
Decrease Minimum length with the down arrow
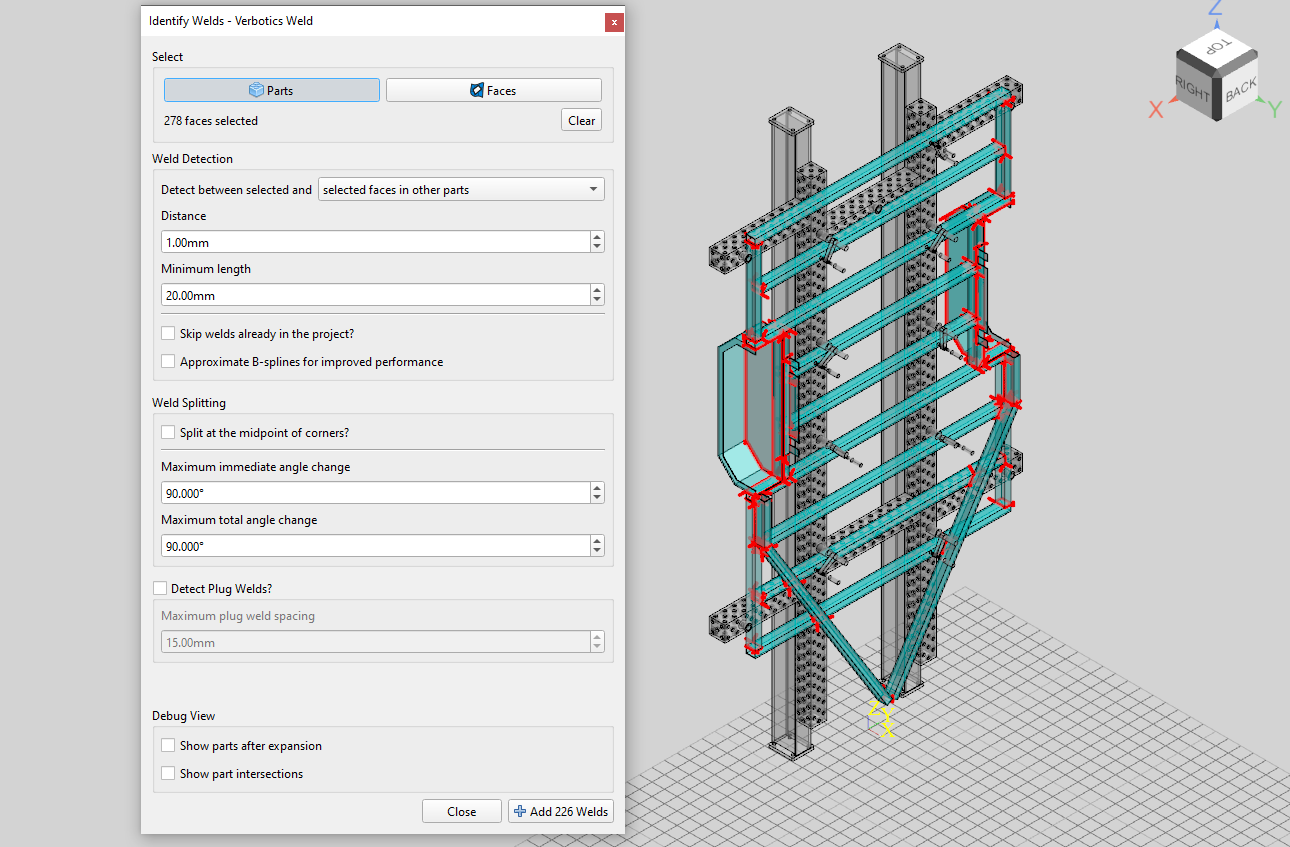pyautogui.click(x=597, y=300)
